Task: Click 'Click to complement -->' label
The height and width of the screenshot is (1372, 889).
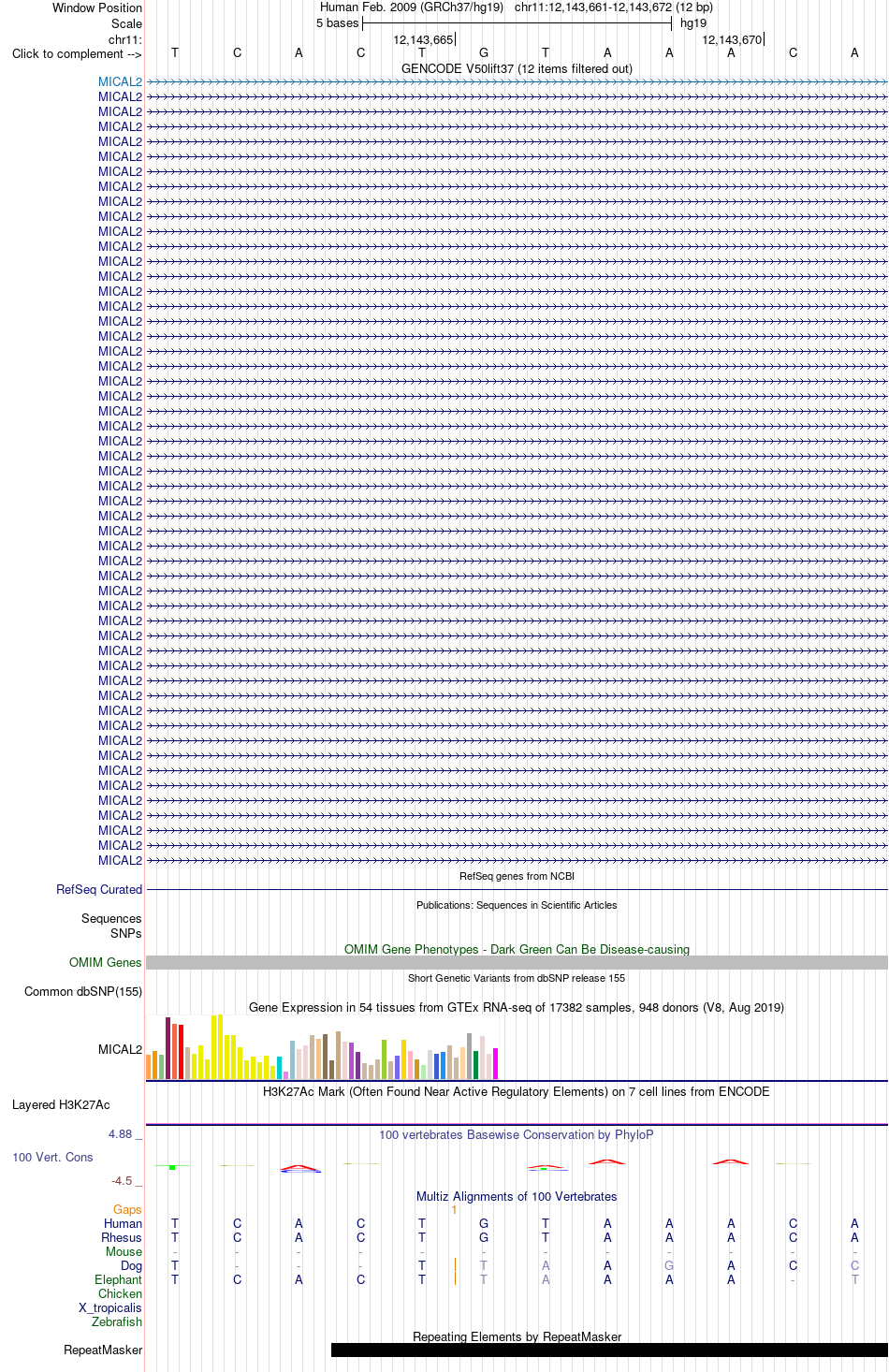Action: [77, 53]
